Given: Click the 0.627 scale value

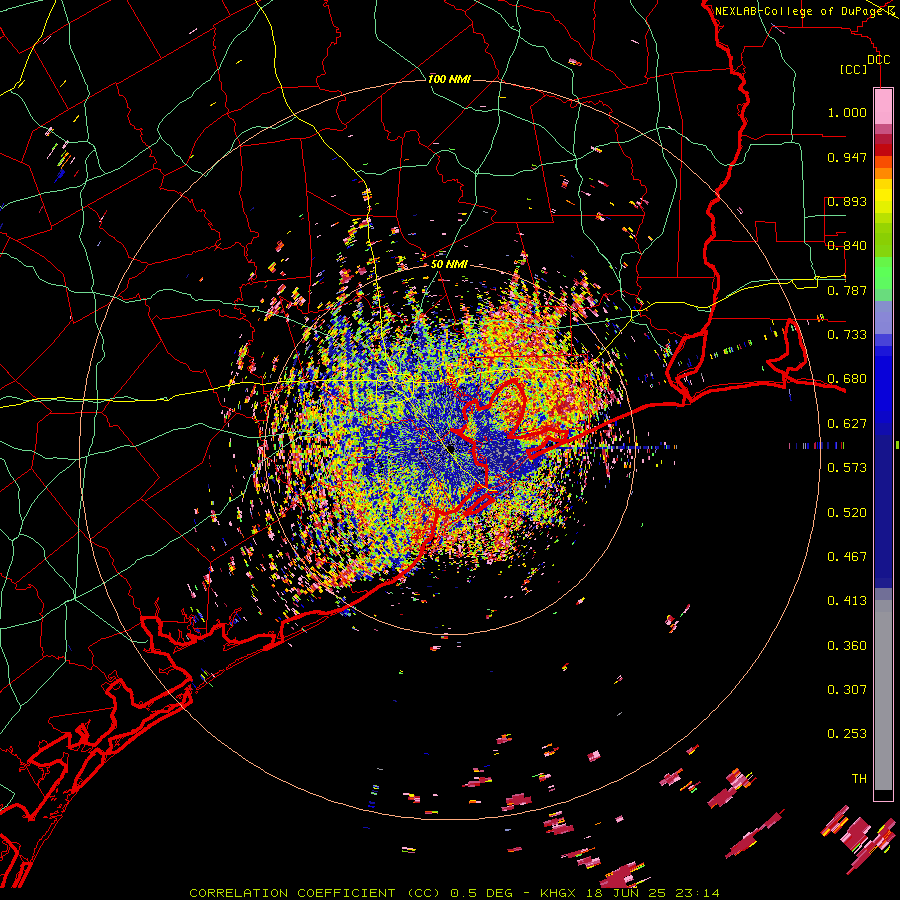Looking at the screenshot, I should 847,424.
